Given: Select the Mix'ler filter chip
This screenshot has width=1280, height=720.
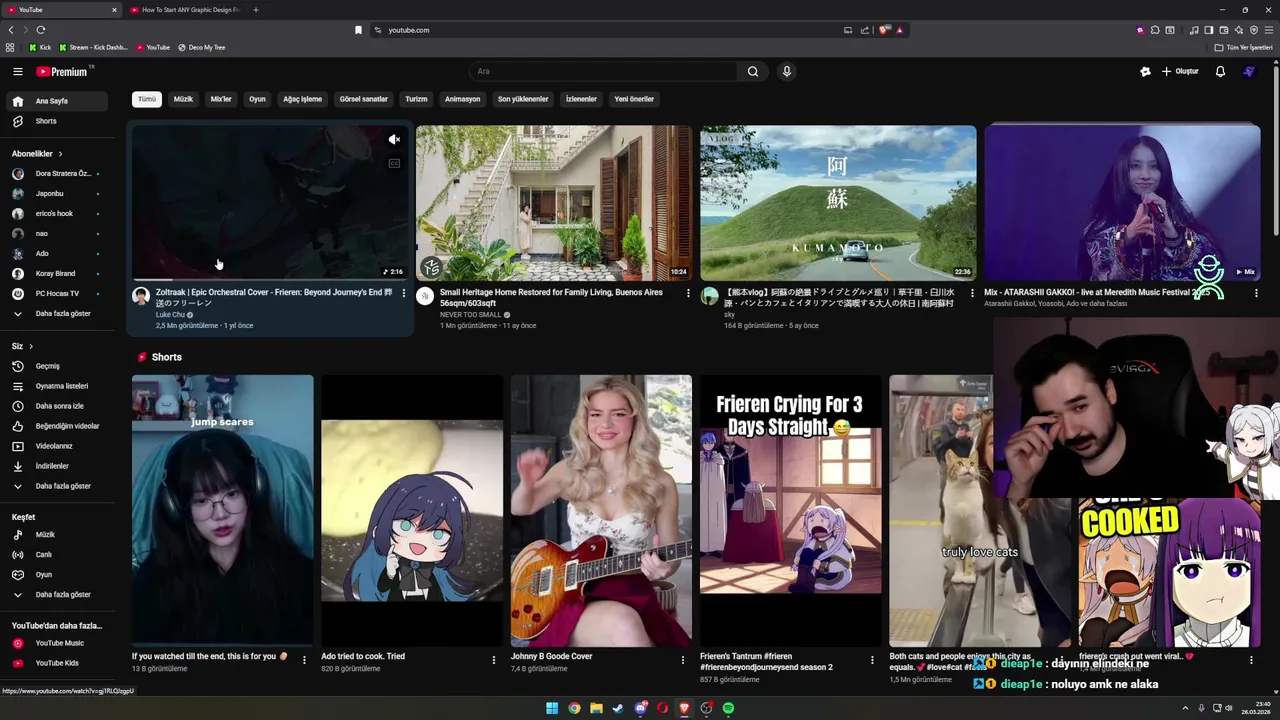Looking at the screenshot, I should pyautogui.click(x=221, y=99).
